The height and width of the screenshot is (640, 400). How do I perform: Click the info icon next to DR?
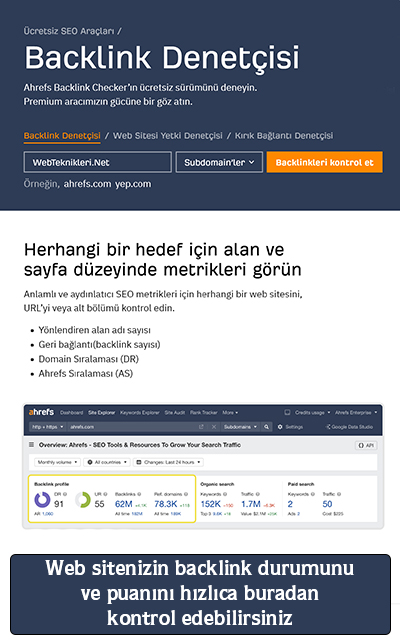click(x=65, y=494)
